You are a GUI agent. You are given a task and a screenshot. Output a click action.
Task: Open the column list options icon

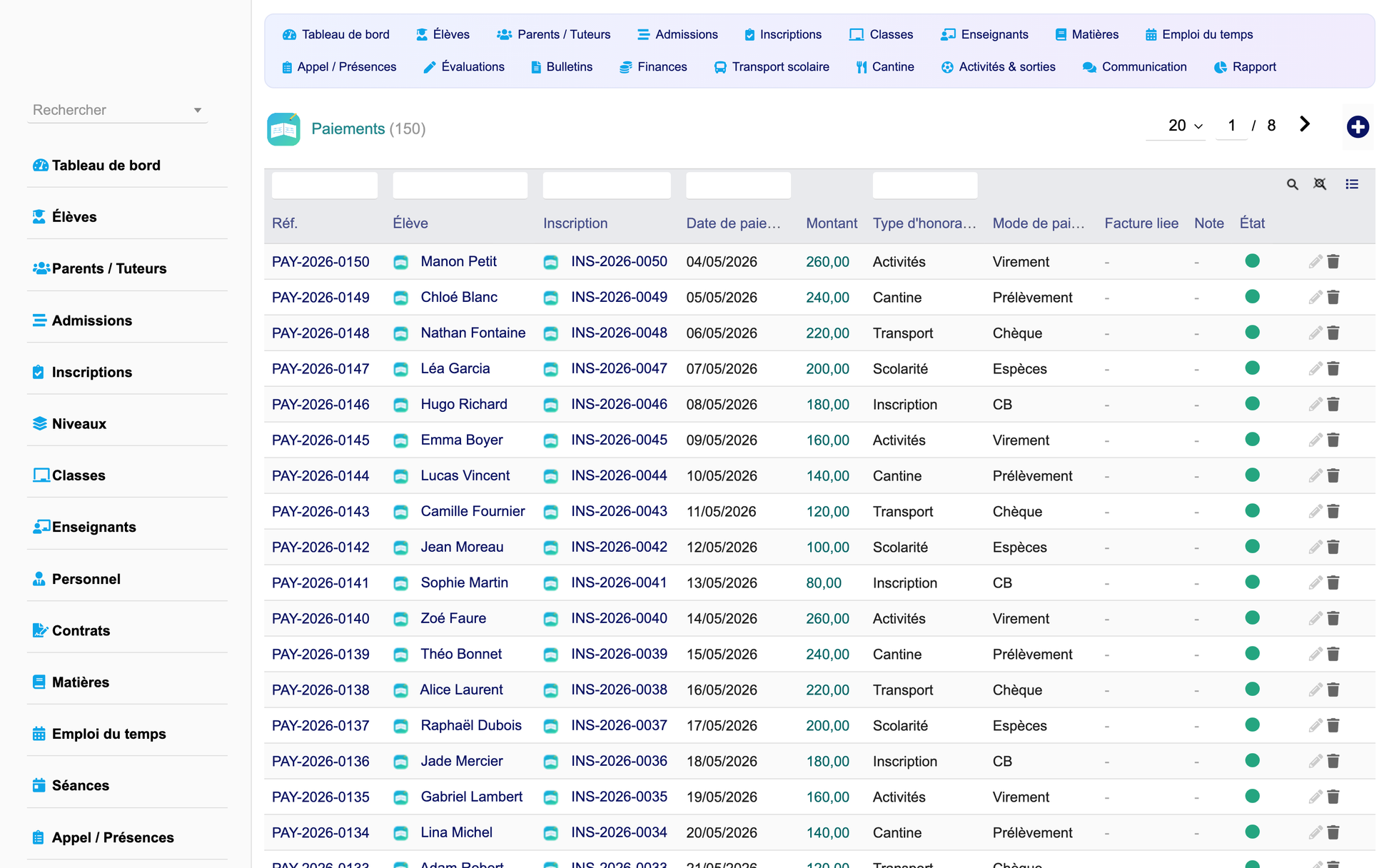[1352, 184]
